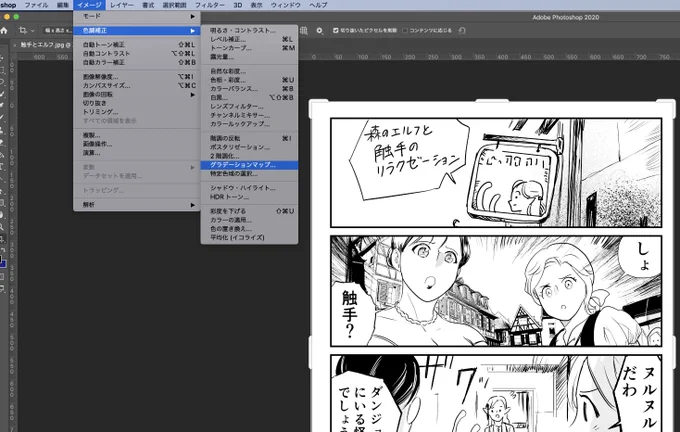
Task: Select the Type tool in toolbar
Action: 3,166
